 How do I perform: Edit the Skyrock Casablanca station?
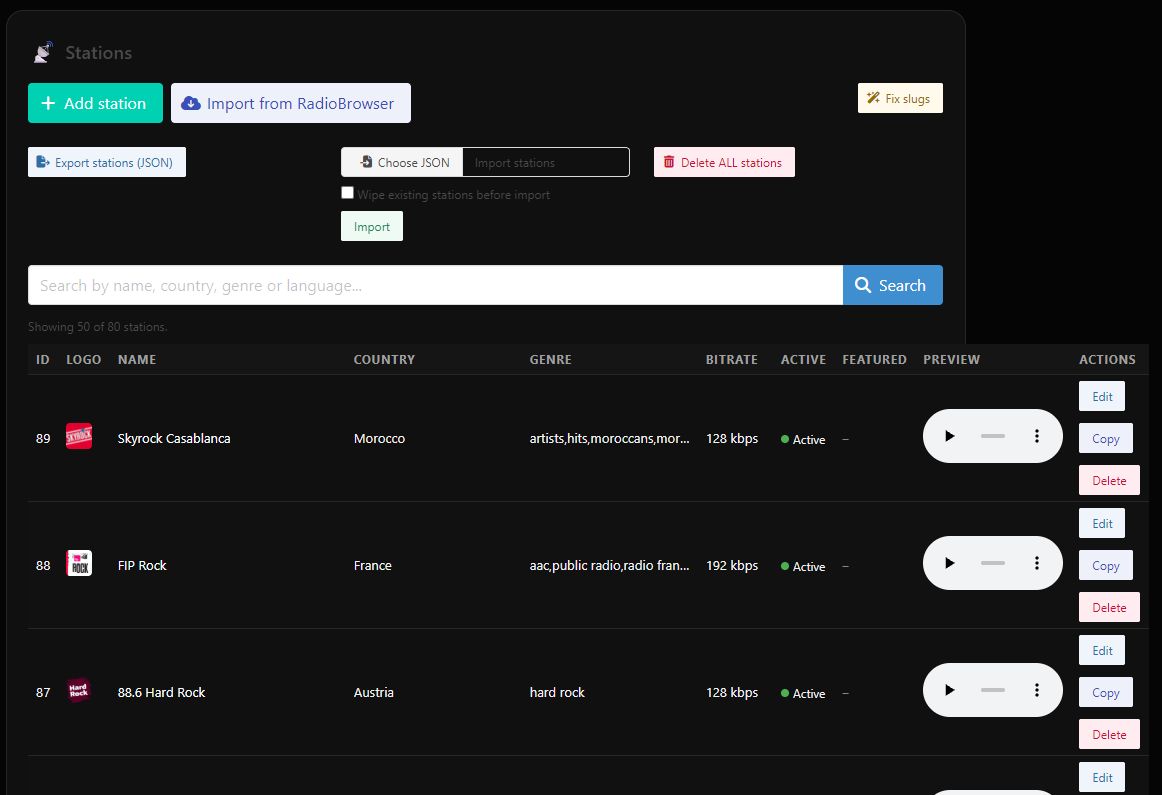click(x=1101, y=396)
